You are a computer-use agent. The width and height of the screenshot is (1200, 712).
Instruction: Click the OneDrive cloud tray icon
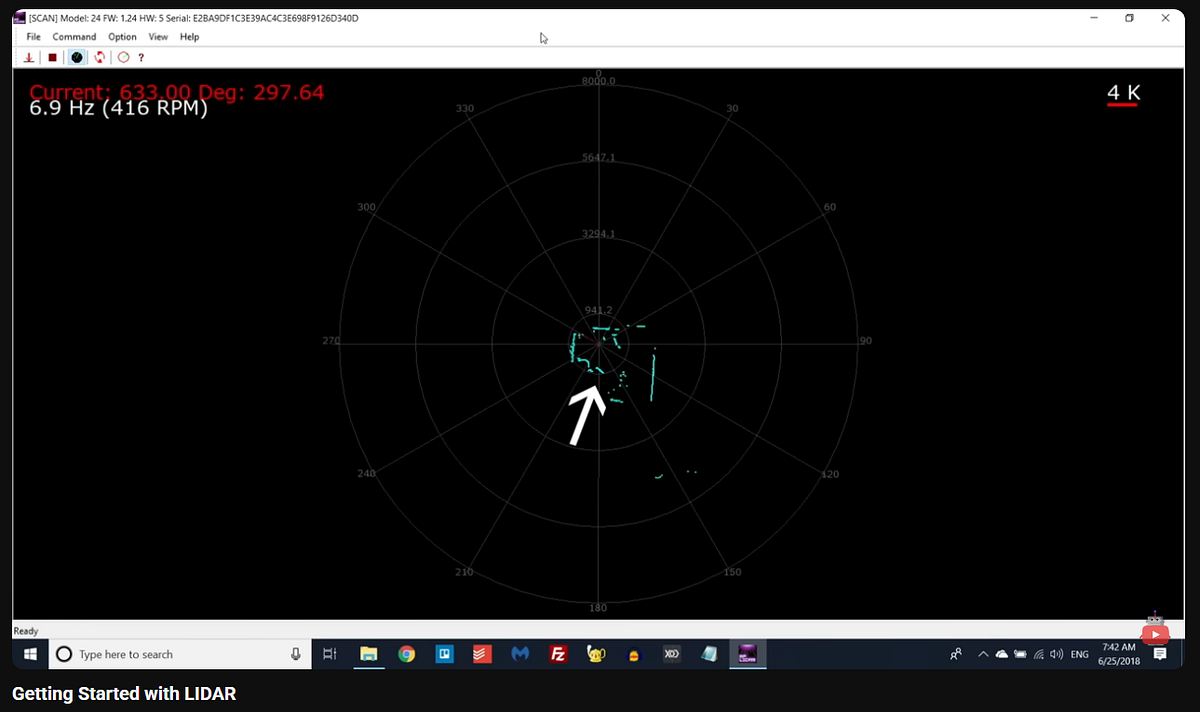click(x=1001, y=654)
